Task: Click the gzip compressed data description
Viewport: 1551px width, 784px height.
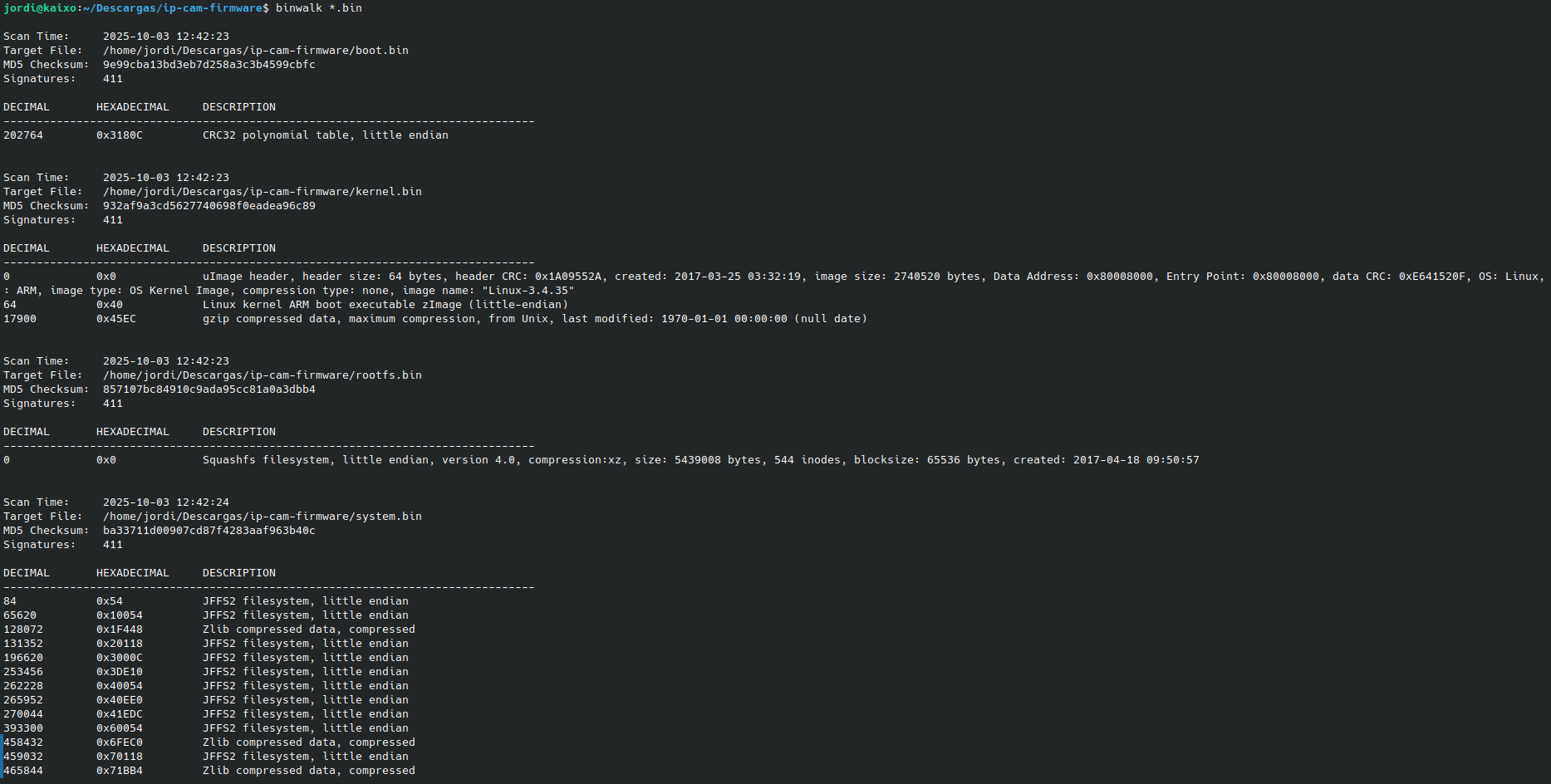Action: (x=534, y=319)
